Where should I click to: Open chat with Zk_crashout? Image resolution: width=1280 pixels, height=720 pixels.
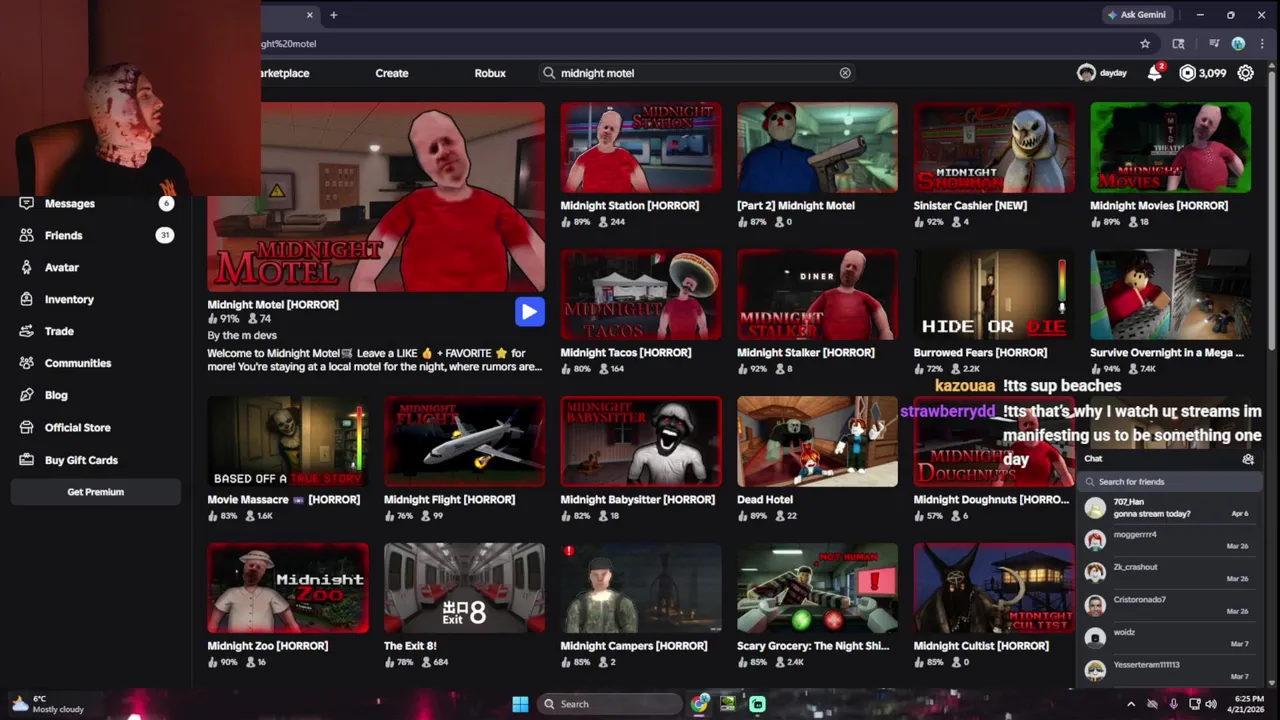1167,572
